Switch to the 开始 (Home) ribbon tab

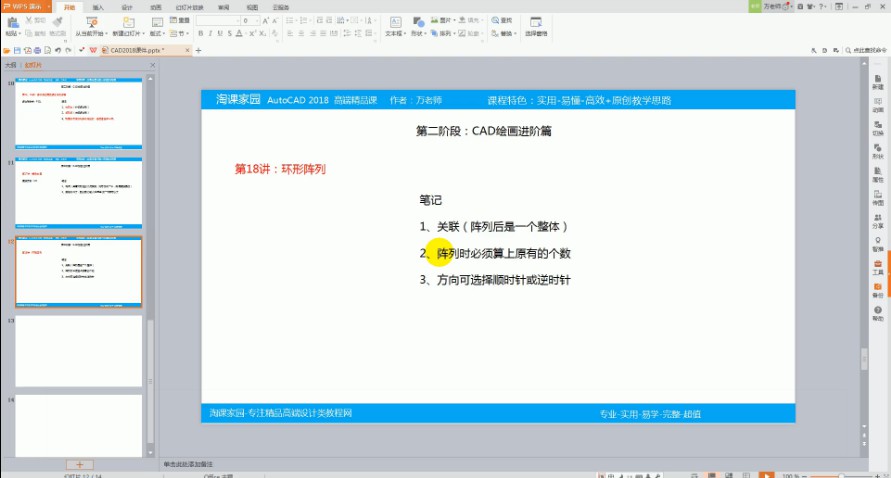(69, 7)
